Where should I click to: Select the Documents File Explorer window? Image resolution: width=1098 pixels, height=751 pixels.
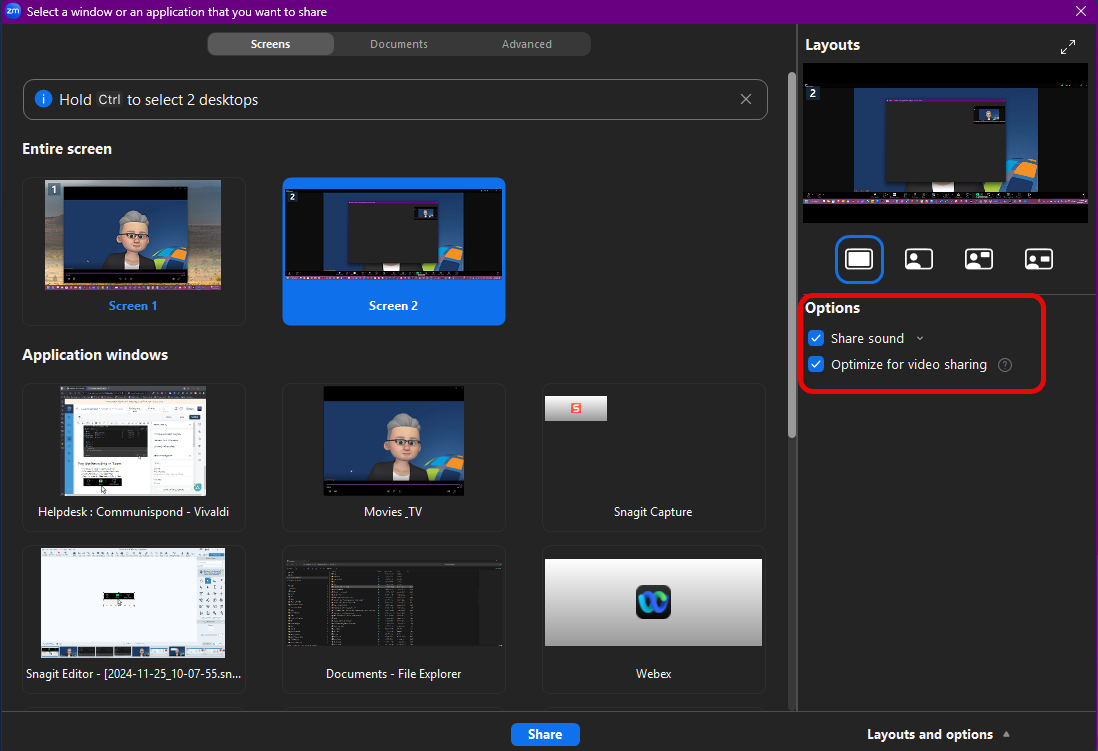(394, 619)
